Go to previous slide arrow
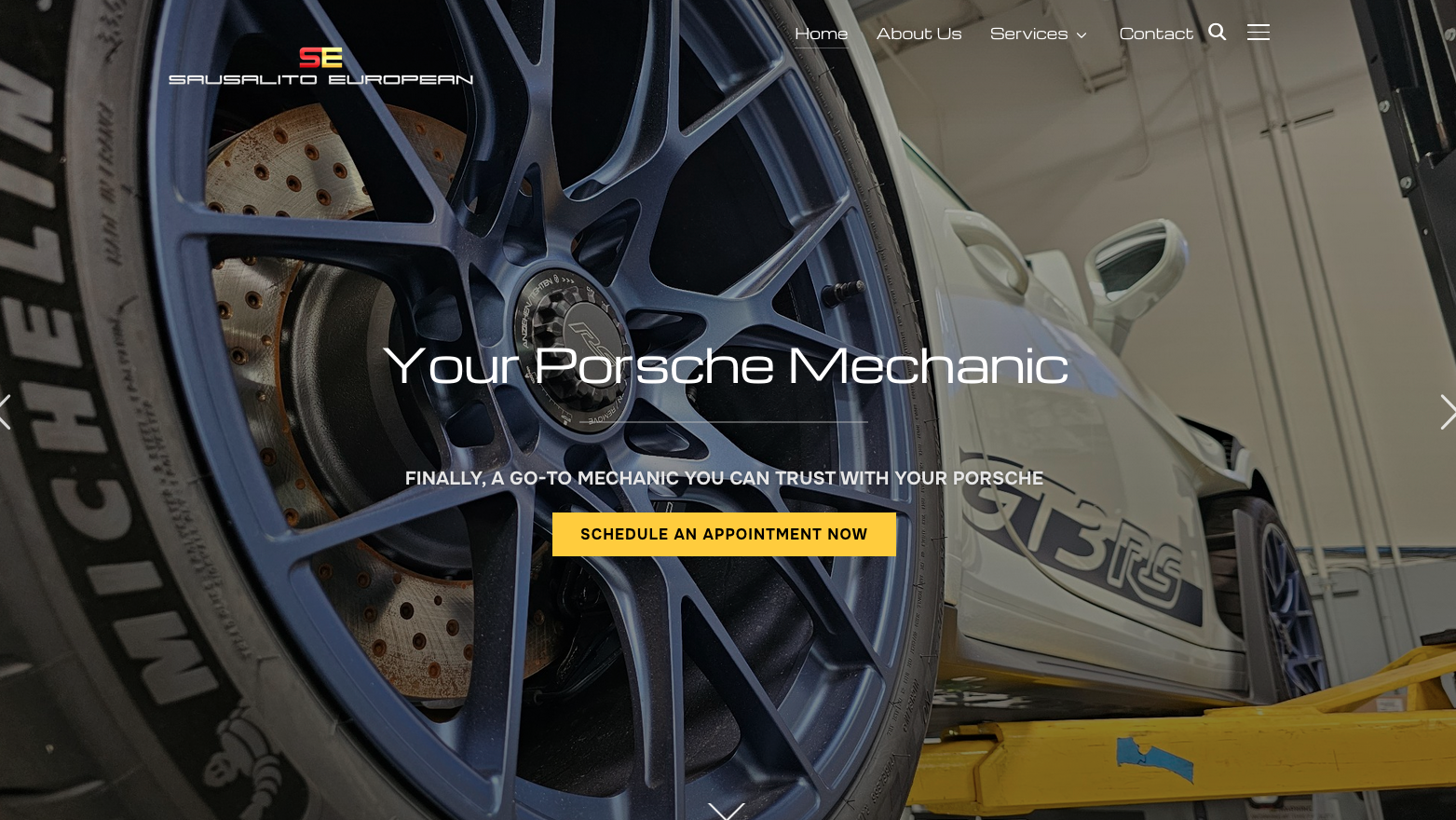 6,412
